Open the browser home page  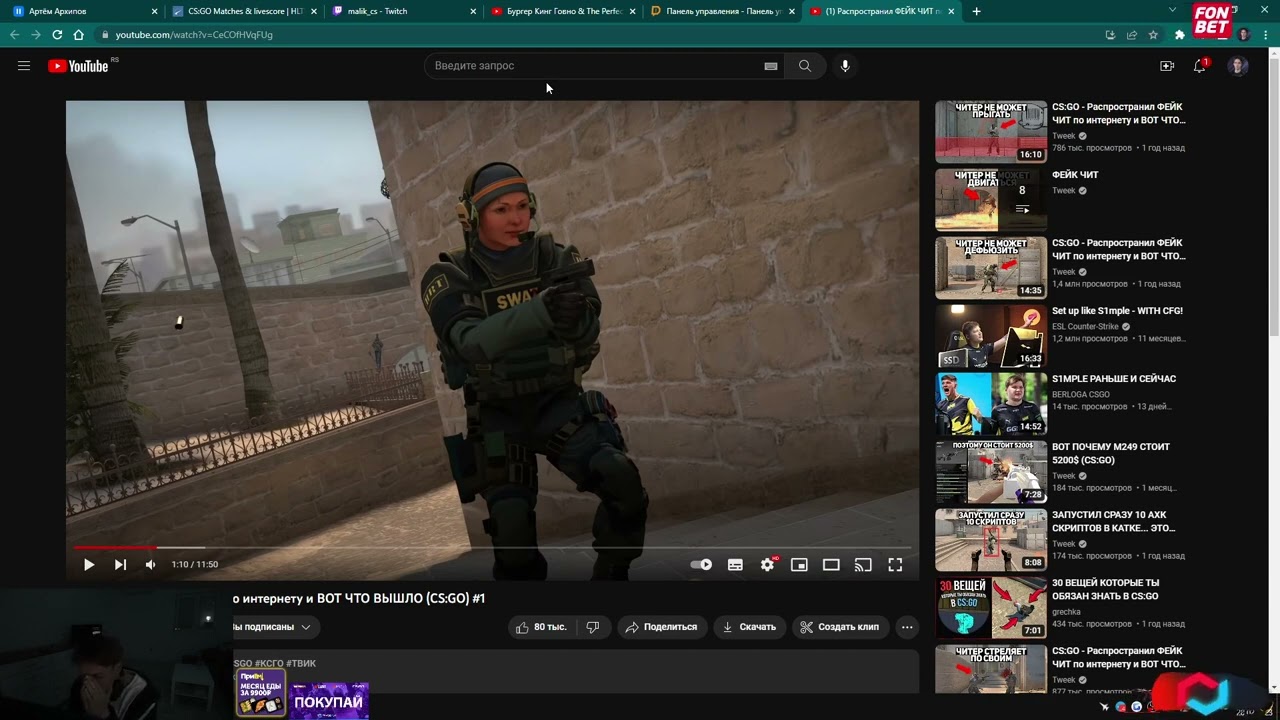(78, 34)
